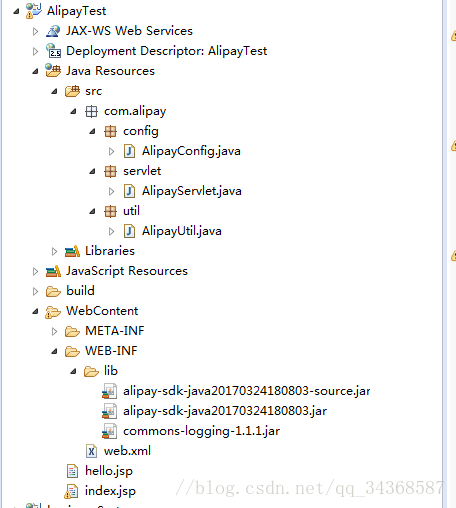Click the JAX-WS Web Services icon
This screenshot has height=508, width=456.
[x=53, y=31]
